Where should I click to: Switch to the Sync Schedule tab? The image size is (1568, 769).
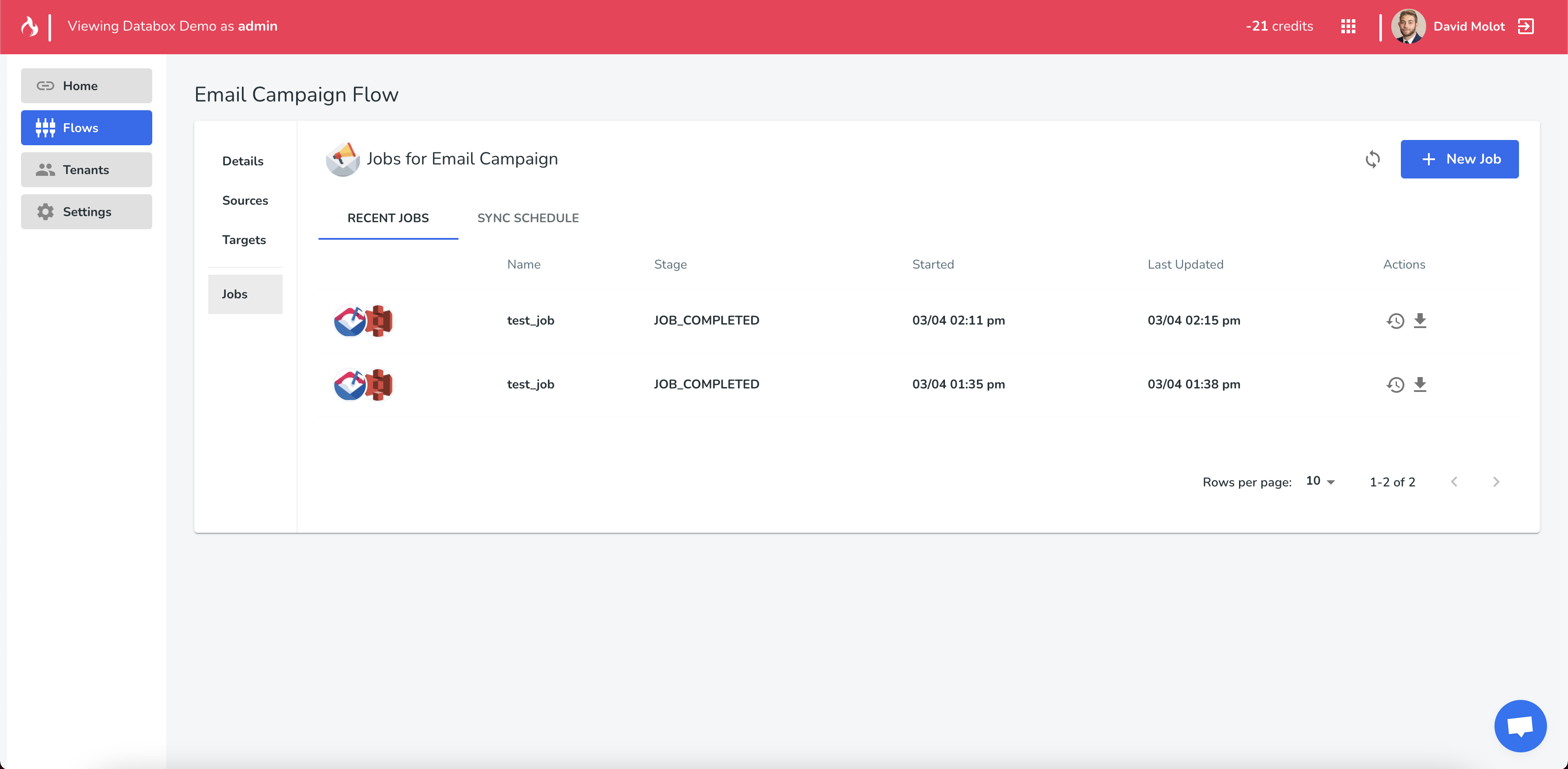point(528,218)
